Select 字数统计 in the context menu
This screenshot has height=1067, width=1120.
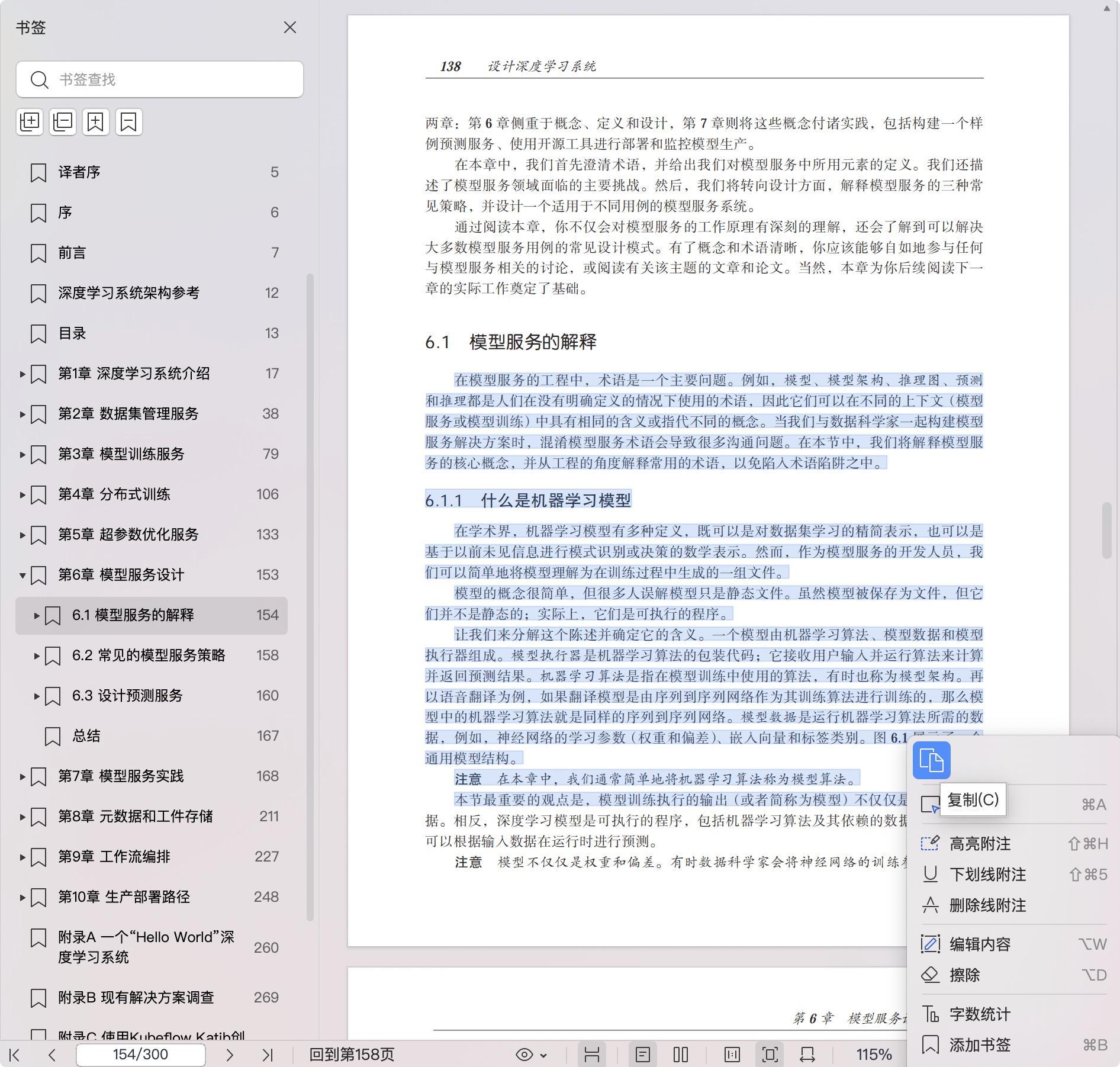pyautogui.click(x=980, y=1014)
